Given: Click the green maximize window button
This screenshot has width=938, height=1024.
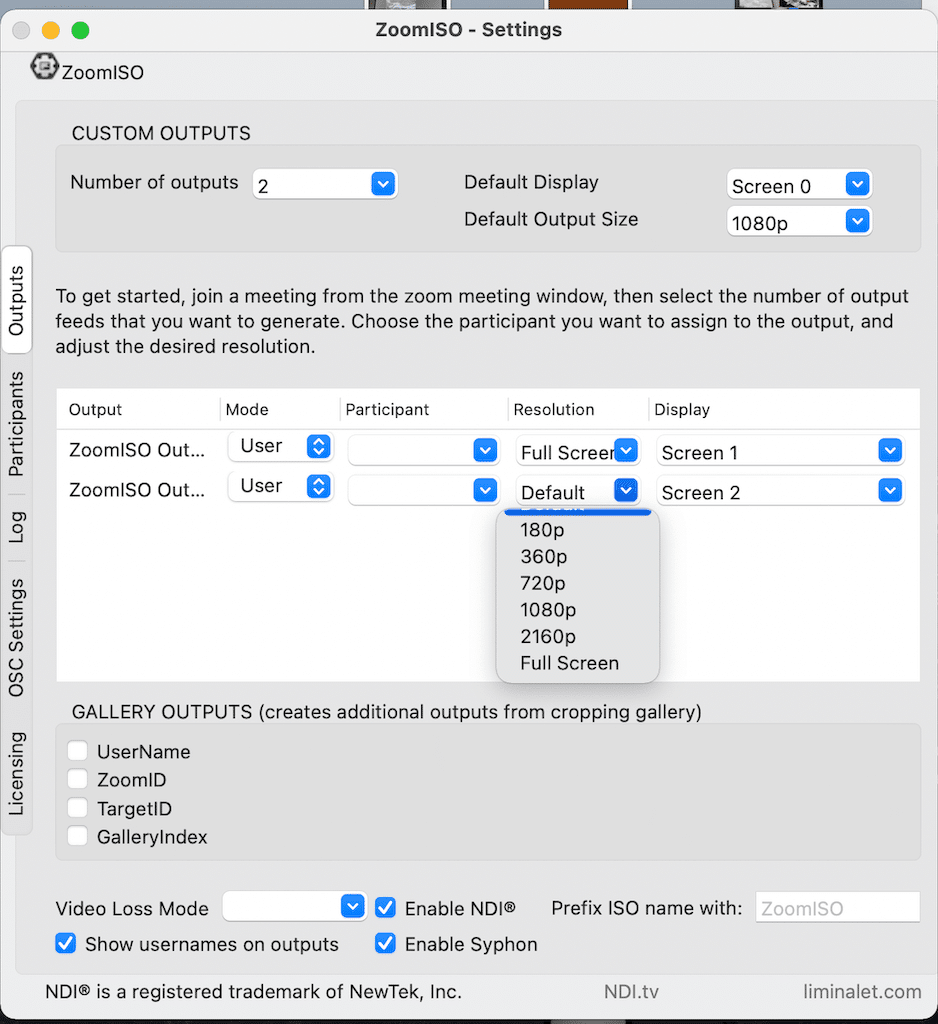Looking at the screenshot, I should tap(80, 30).
